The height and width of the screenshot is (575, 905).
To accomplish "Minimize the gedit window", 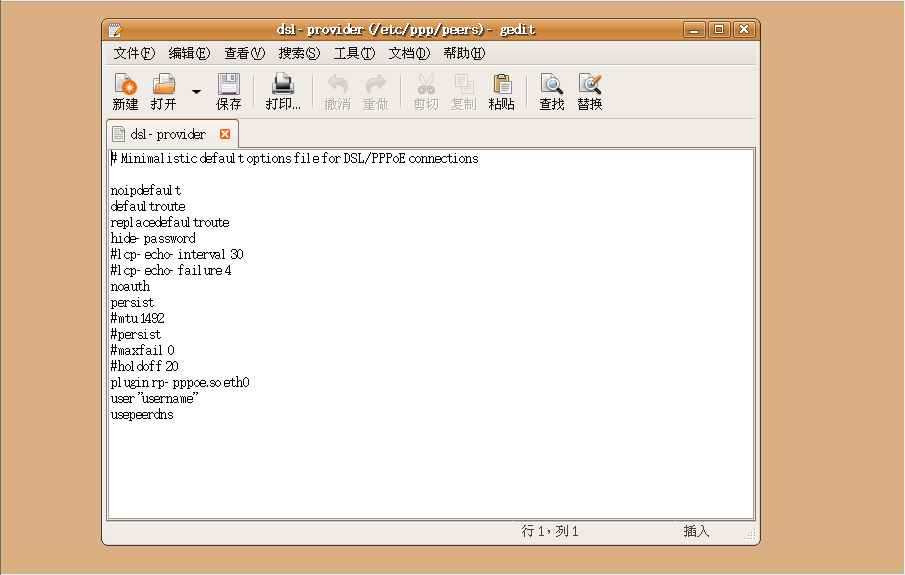I will pyautogui.click(x=694, y=29).
